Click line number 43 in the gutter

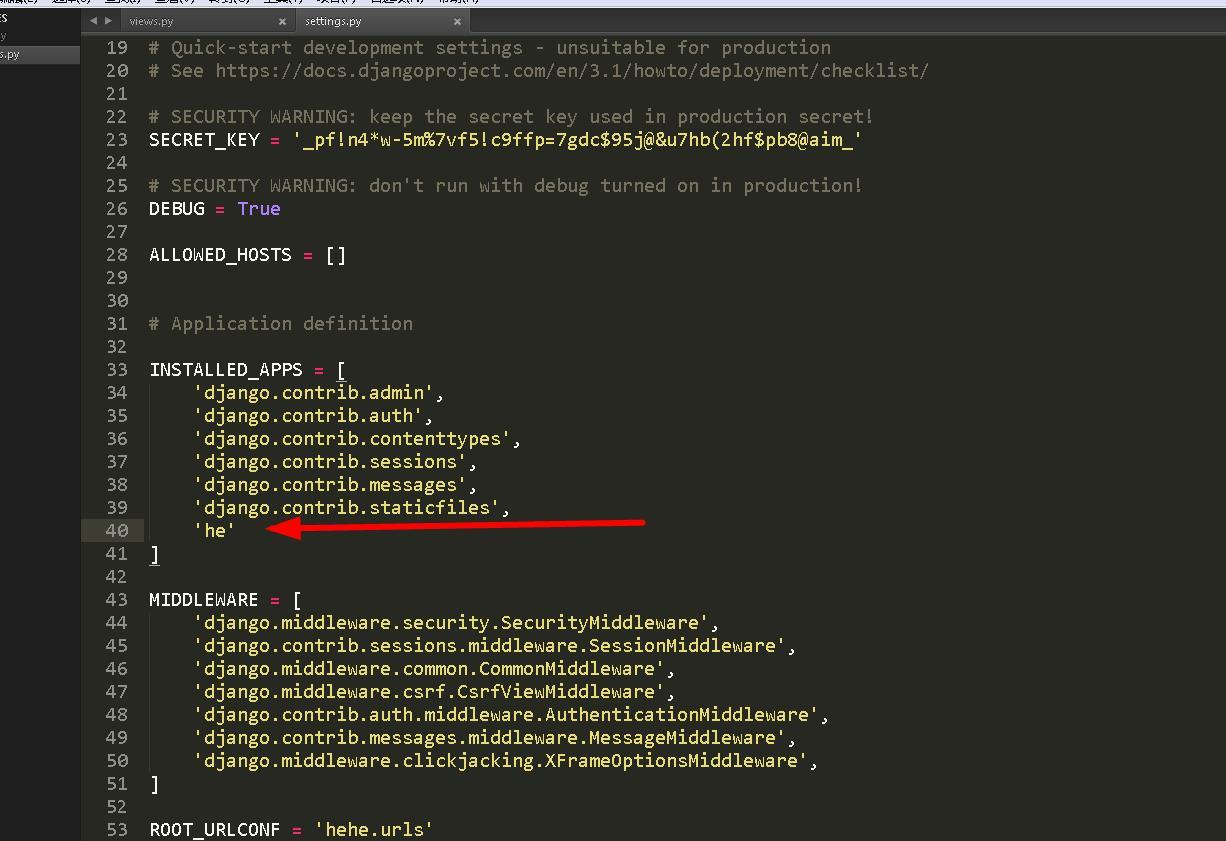click(x=117, y=599)
